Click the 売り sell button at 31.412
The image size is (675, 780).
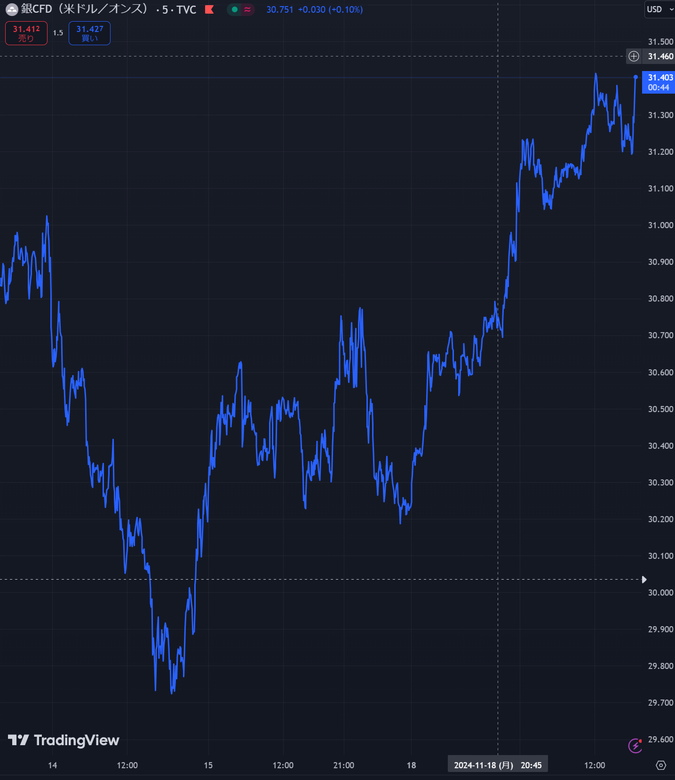point(25,33)
